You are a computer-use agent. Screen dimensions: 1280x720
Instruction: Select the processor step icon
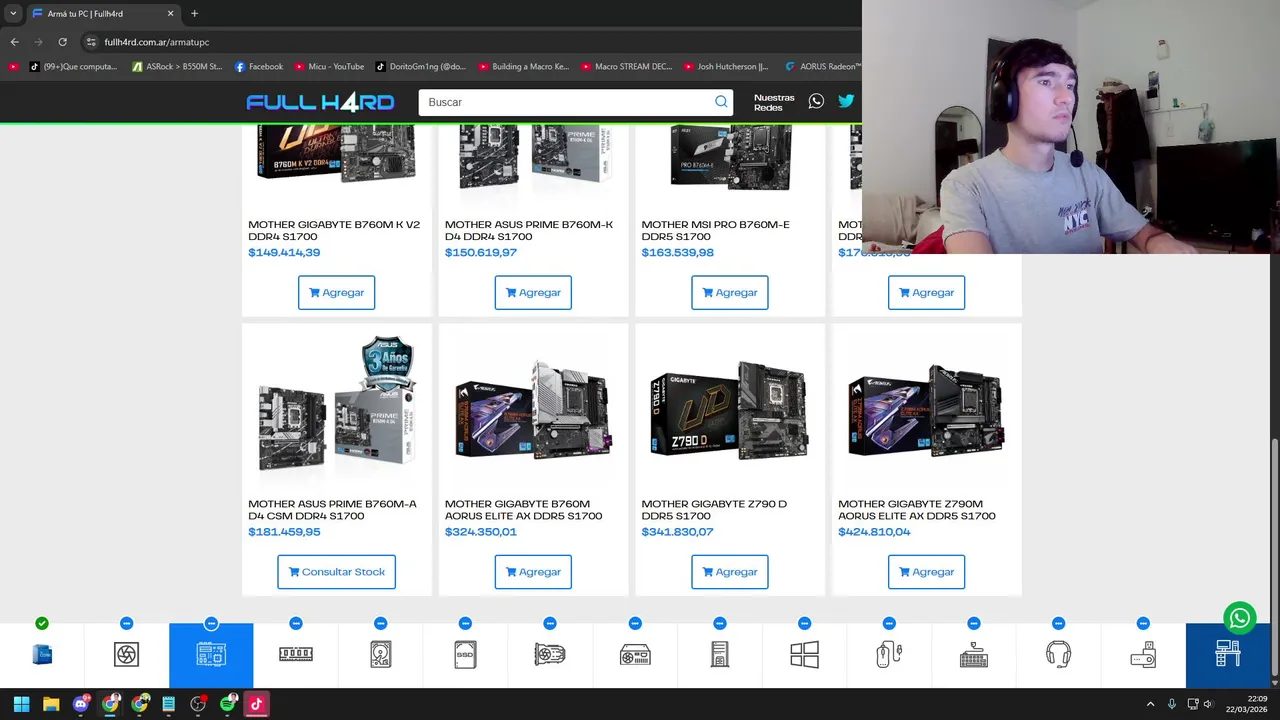42,655
